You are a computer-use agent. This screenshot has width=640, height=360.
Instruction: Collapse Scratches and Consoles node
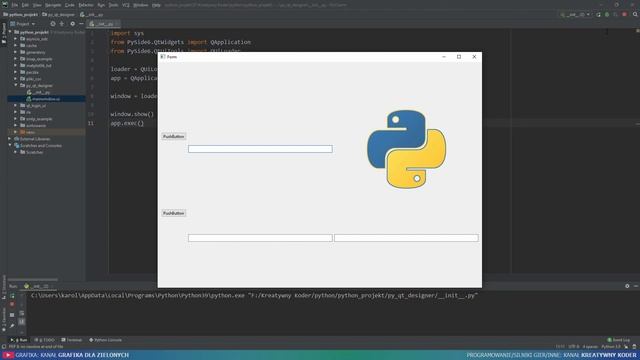point(11,145)
